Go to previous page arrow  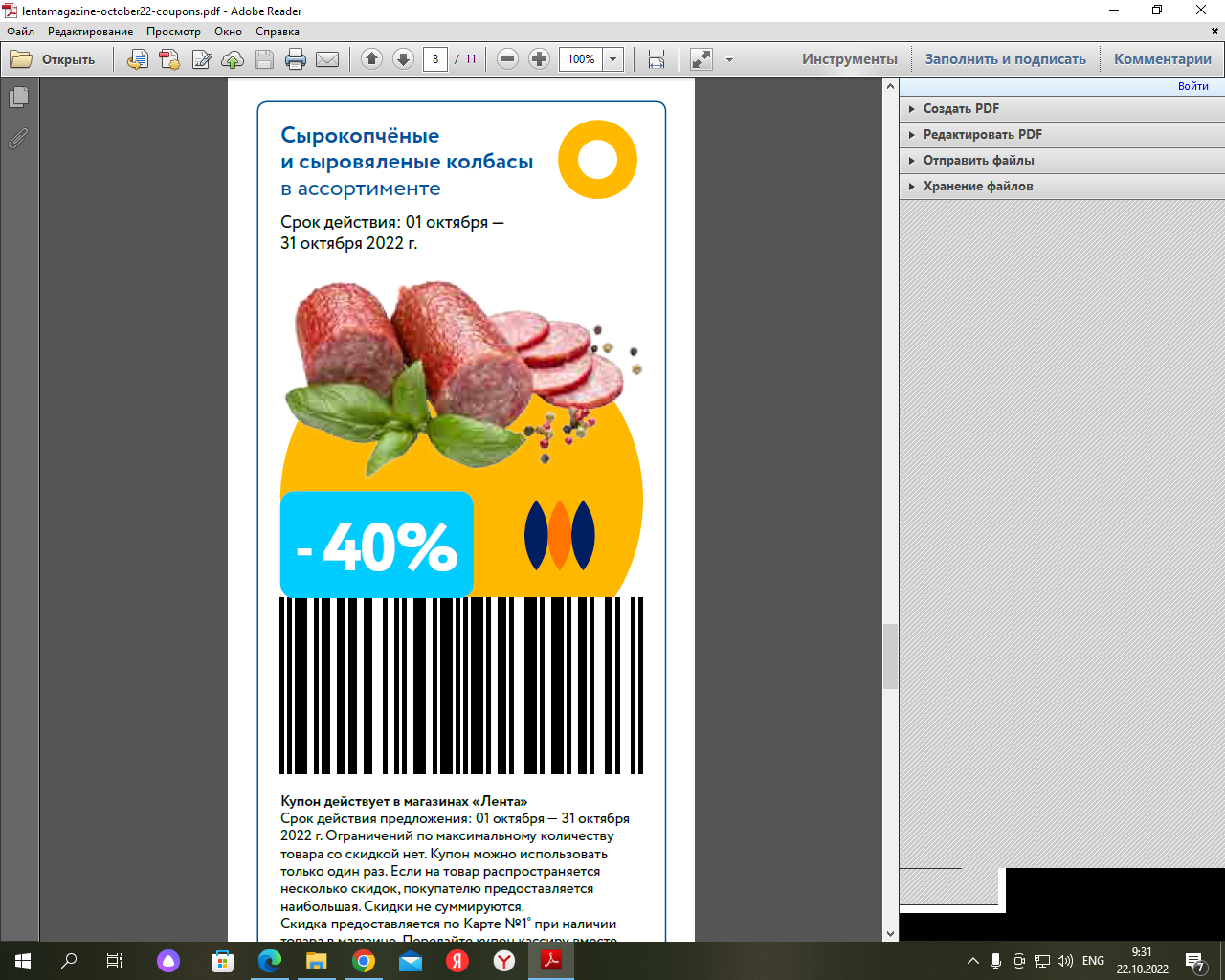(x=372, y=59)
